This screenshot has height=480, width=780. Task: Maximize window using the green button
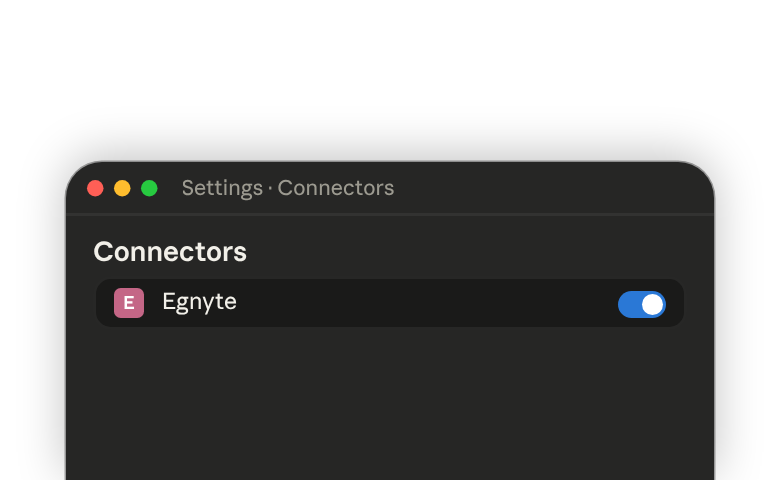pyautogui.click(x=149, y=189)
